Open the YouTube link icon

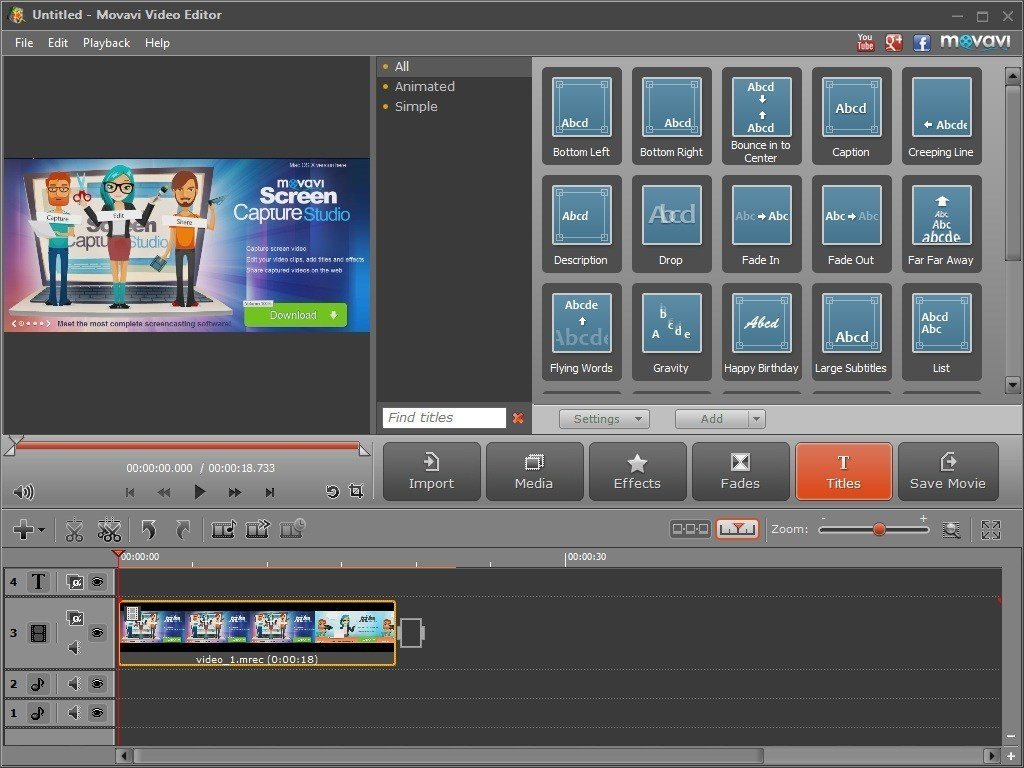[865, 42]
